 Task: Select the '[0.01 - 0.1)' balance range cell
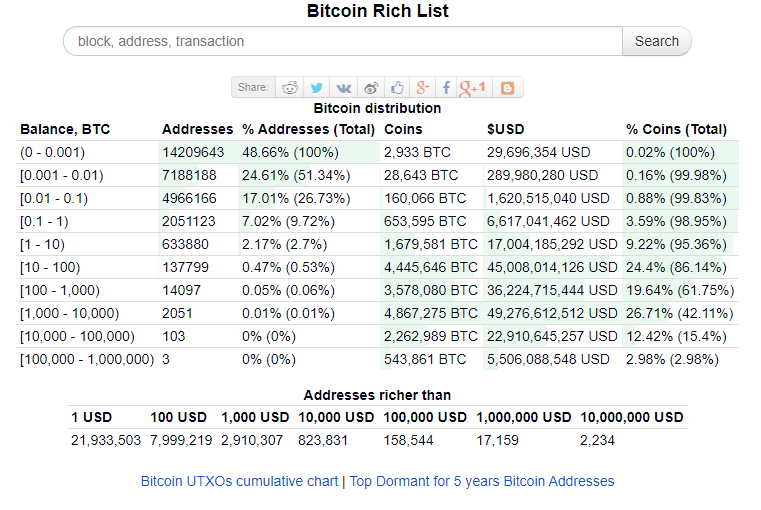54,198
